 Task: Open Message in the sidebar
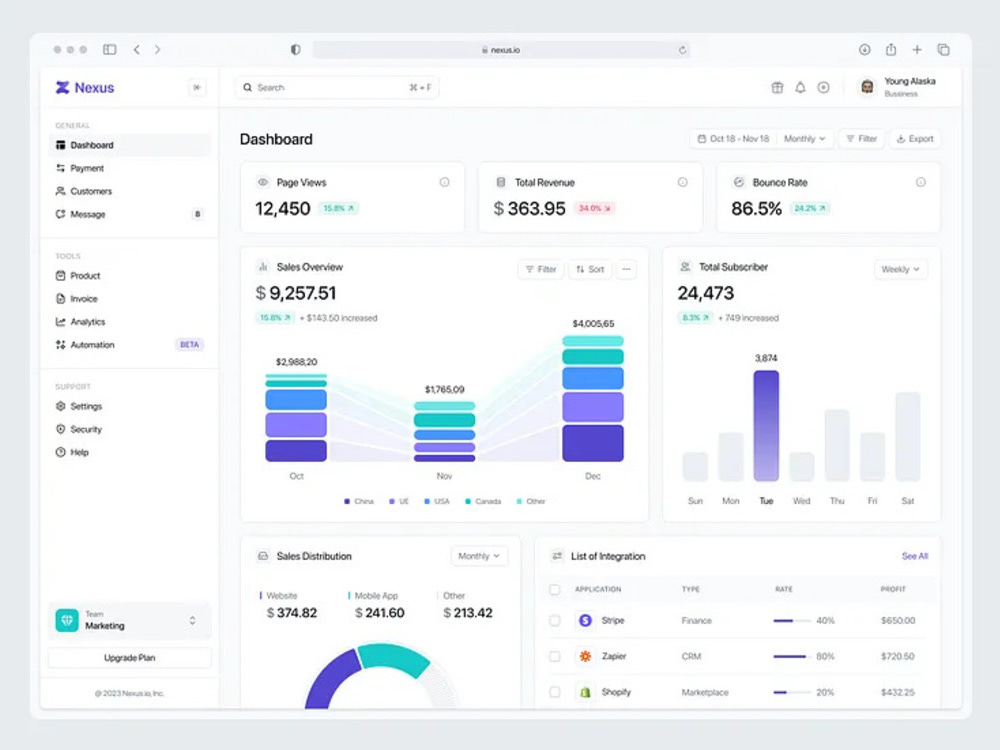coord(129,214)
